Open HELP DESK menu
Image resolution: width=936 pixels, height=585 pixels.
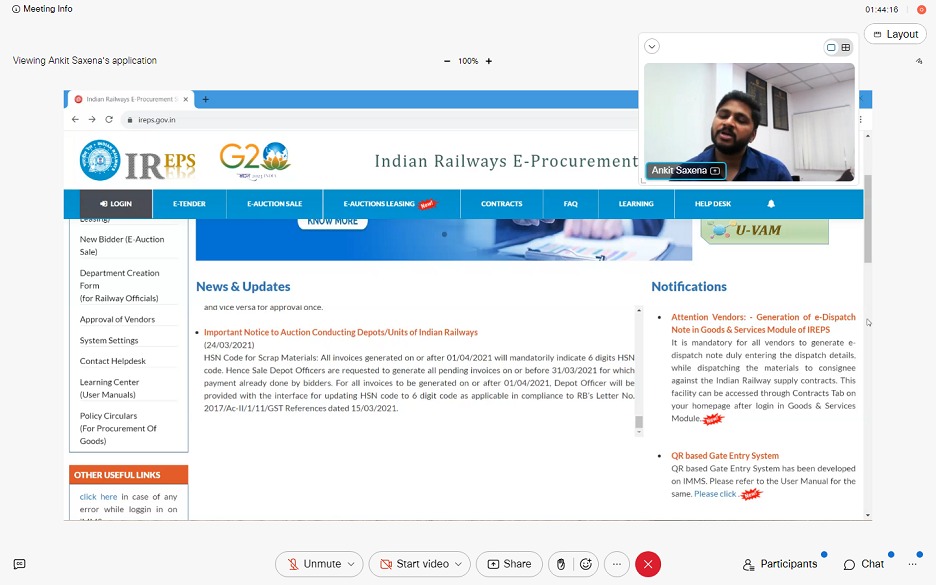pos(713,204)
